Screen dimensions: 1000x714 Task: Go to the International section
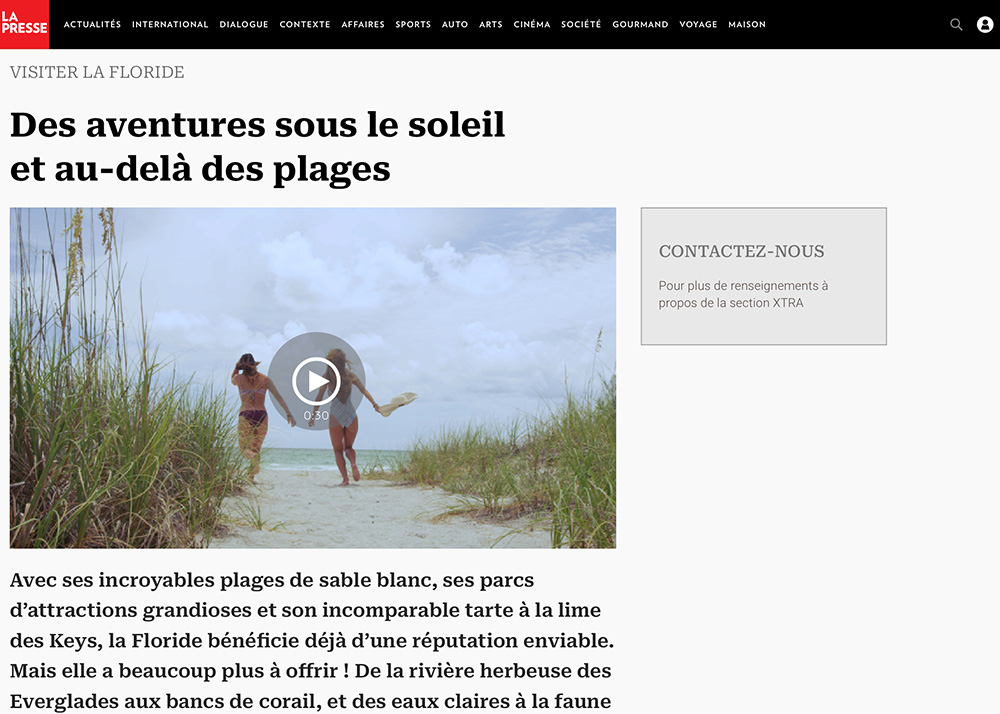pyautogui.click(x=170, y=24)
